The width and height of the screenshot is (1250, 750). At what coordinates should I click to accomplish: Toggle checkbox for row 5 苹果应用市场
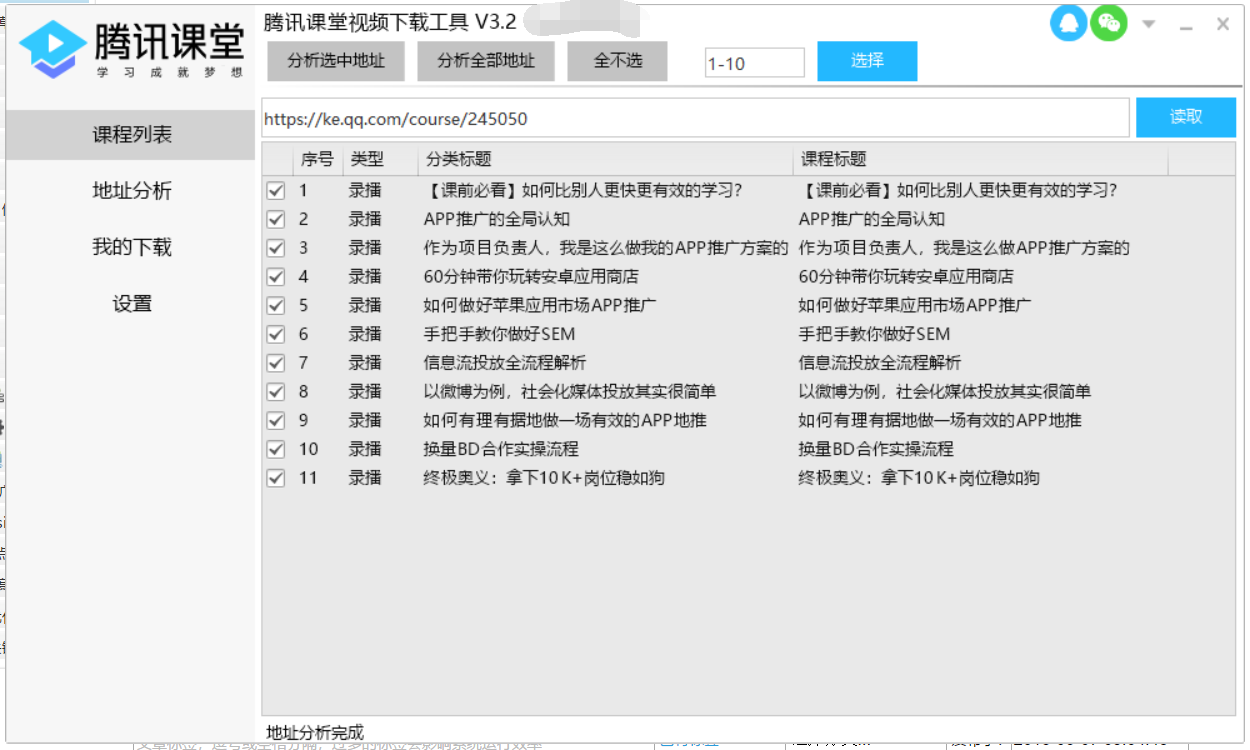(x=276, y=306)
